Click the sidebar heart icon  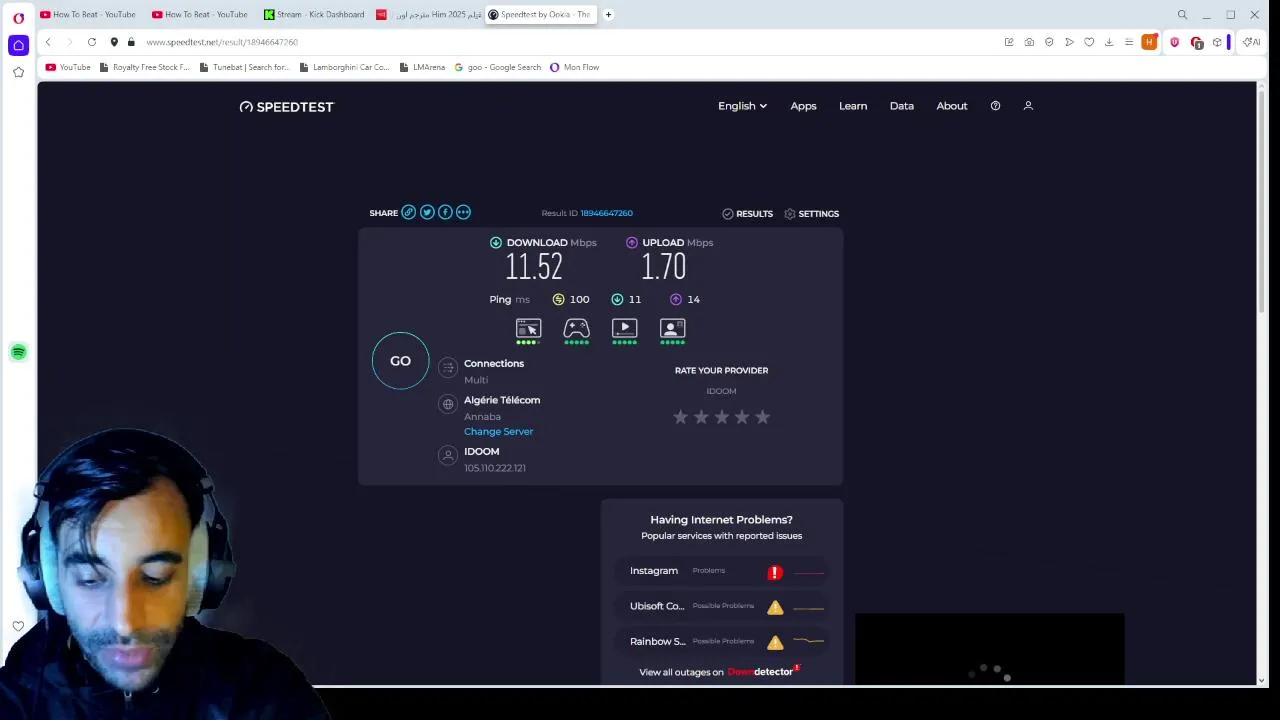(18, 626)
